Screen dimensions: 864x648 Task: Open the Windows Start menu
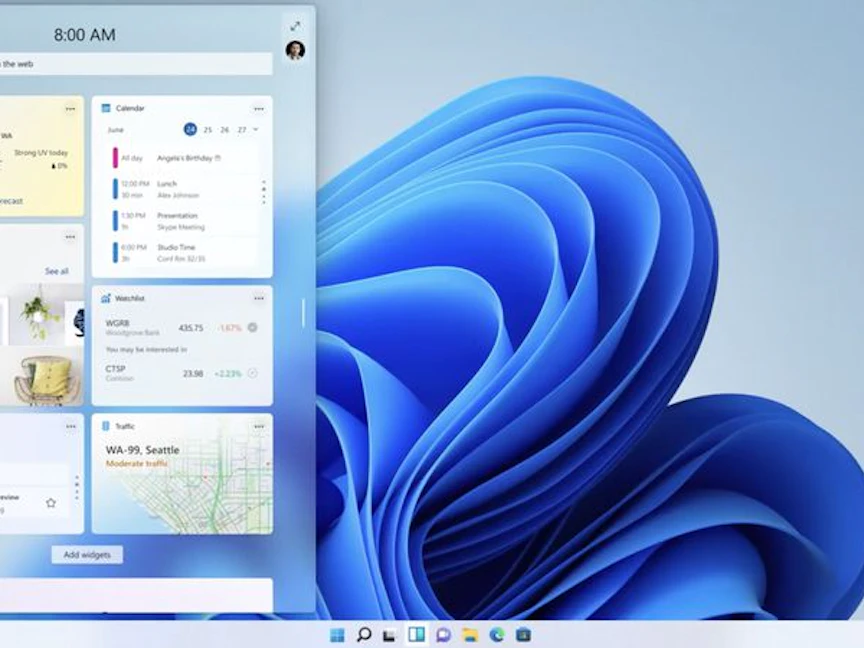point(337,635)
